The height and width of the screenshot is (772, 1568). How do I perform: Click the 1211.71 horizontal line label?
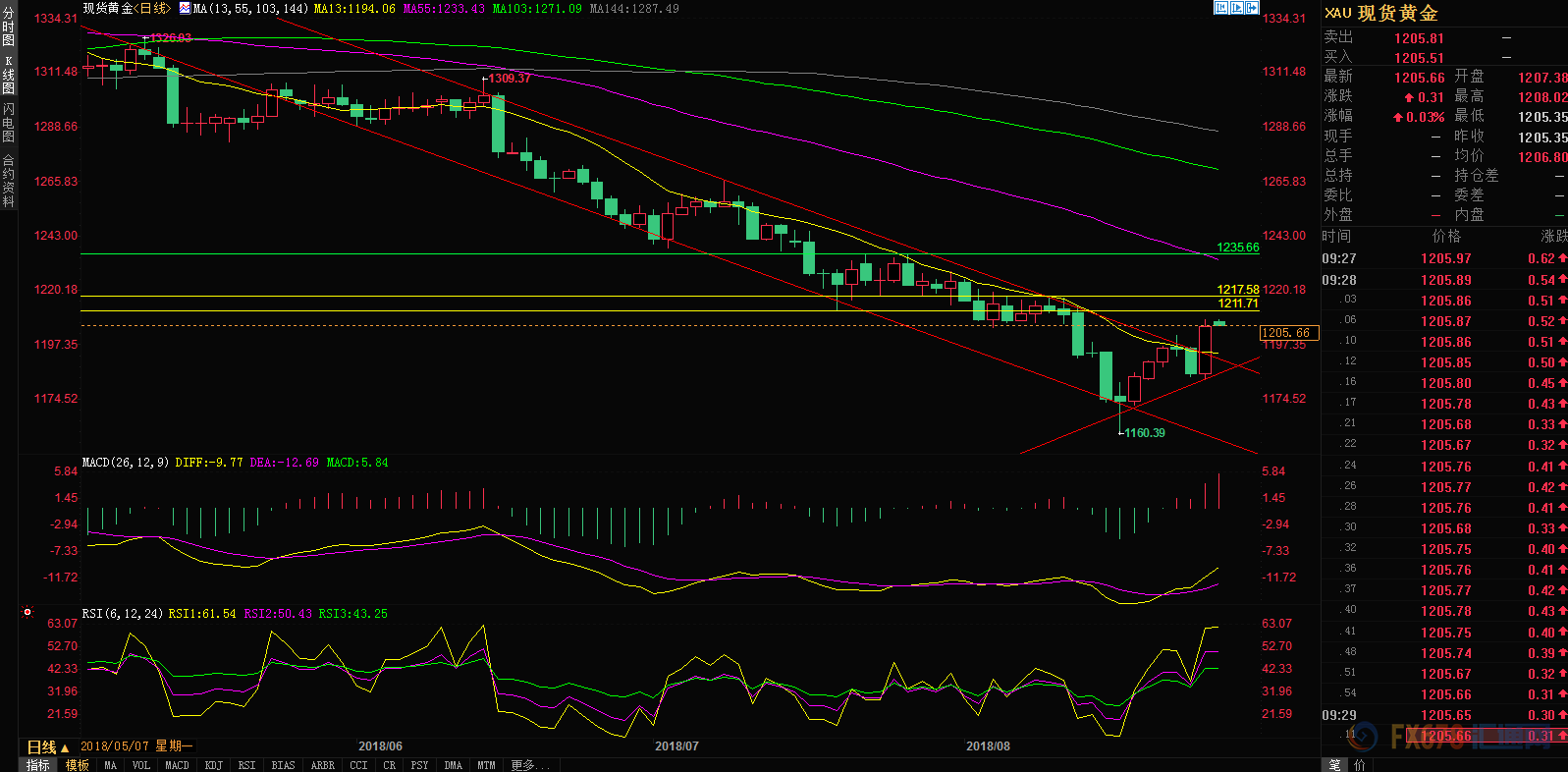pyautogui.click(x=1237, y=303)
